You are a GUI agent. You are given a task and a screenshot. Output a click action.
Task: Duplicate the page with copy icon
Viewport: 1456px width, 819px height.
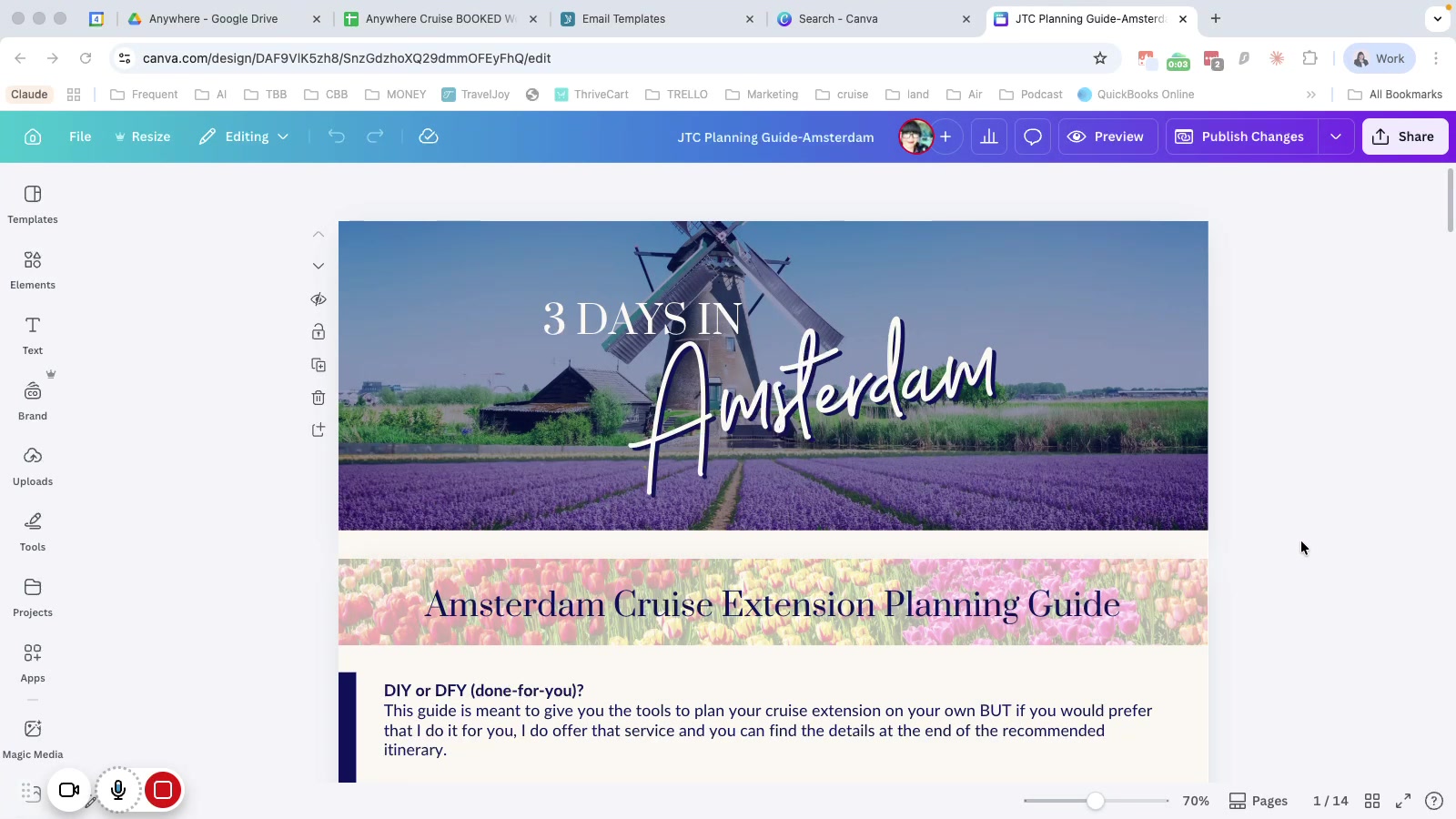pos(318,365)
